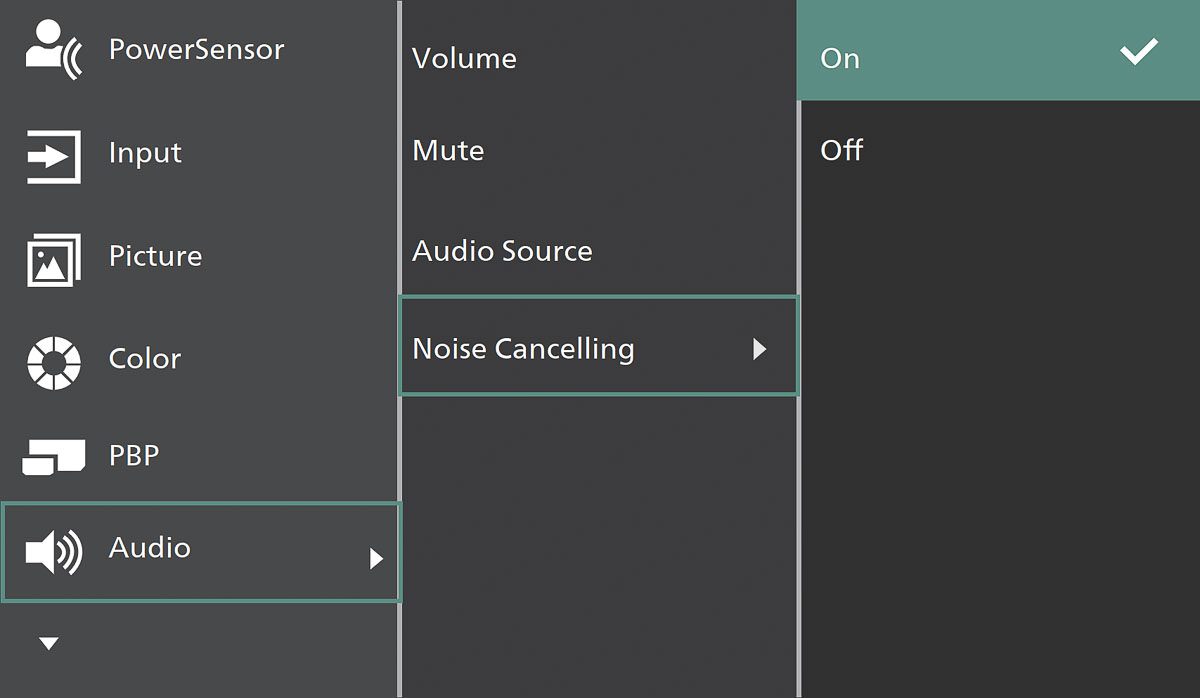Viewport: 1200px width, 698px height.
Task: Select the Noise Cancelling label
Action: tap(523, 349)
